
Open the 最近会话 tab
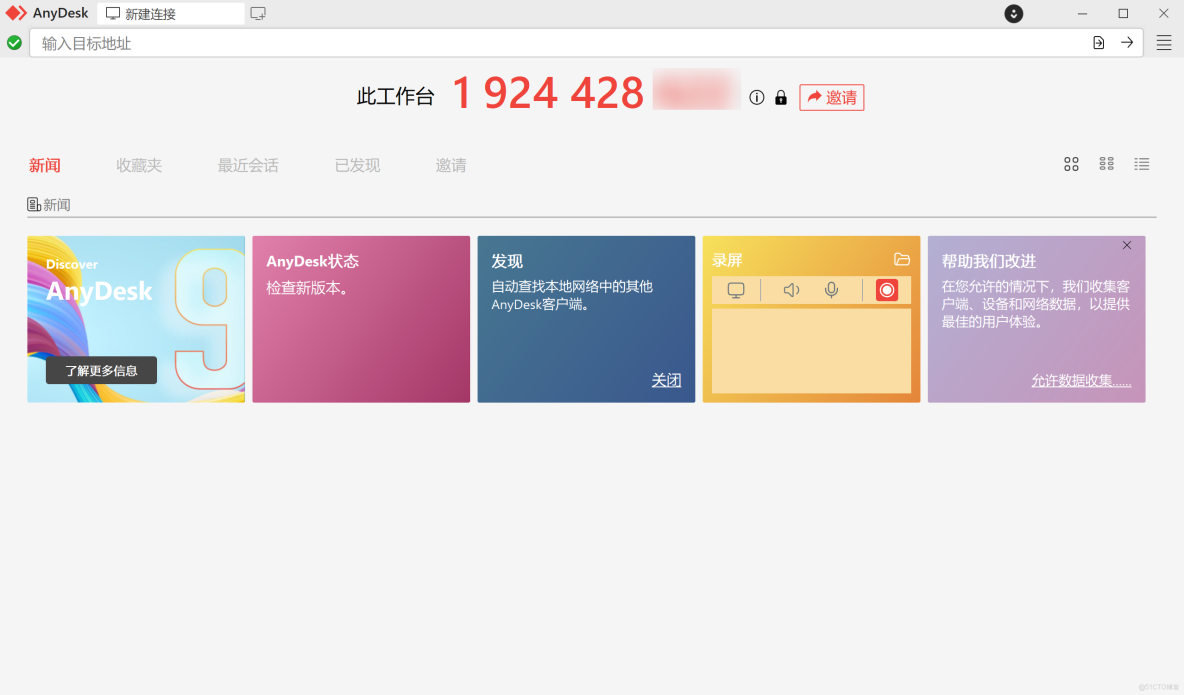point(247,165)
